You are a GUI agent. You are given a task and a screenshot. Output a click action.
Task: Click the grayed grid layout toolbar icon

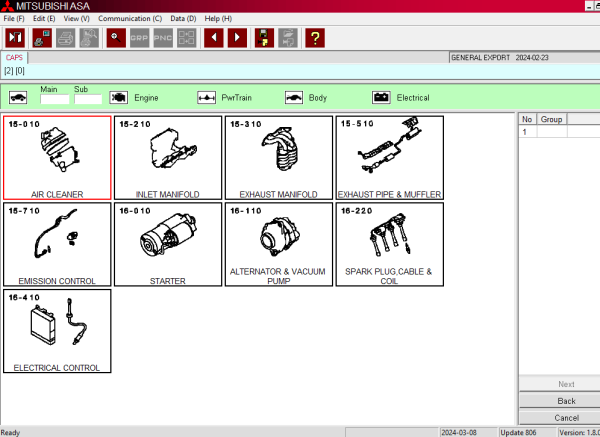pos(187,38)
